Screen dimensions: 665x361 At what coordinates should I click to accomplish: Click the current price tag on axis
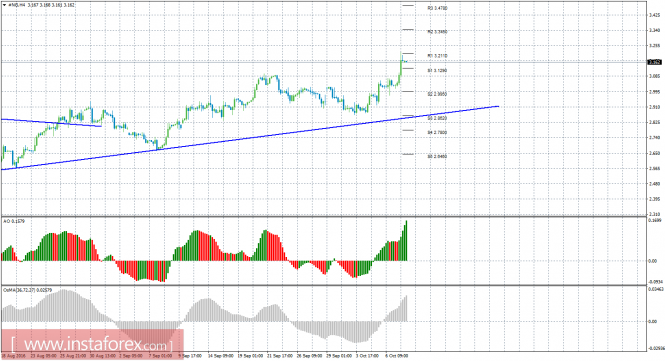point(654,62)
